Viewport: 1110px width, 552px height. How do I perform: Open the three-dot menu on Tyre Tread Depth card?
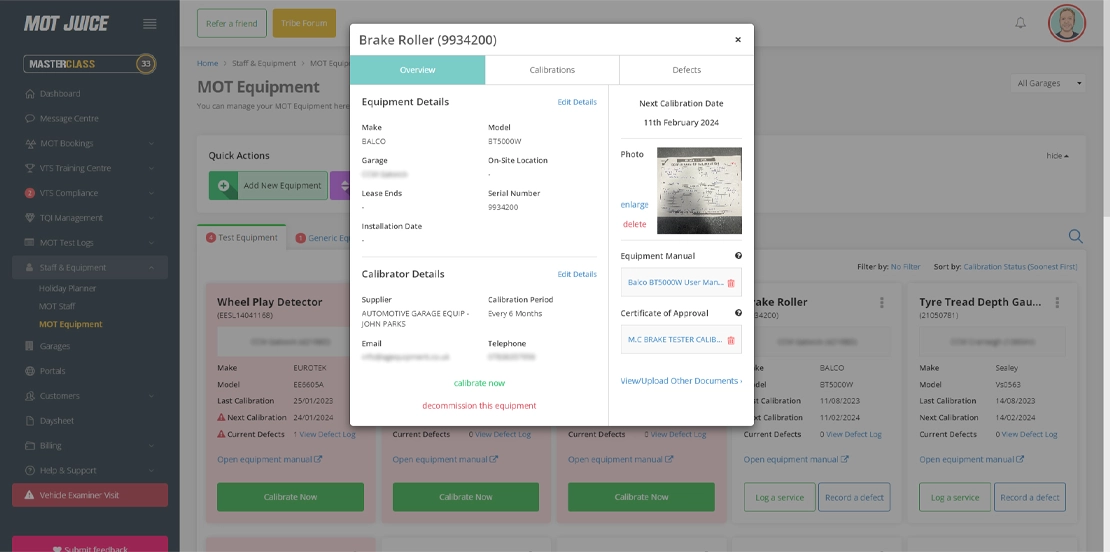[1057, 302]
